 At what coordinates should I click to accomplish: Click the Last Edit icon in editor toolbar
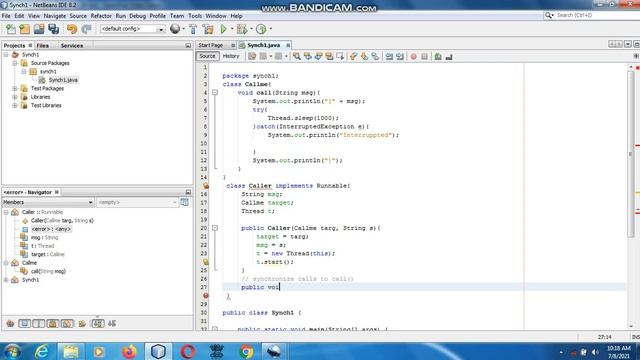click(x=252, y=56)
